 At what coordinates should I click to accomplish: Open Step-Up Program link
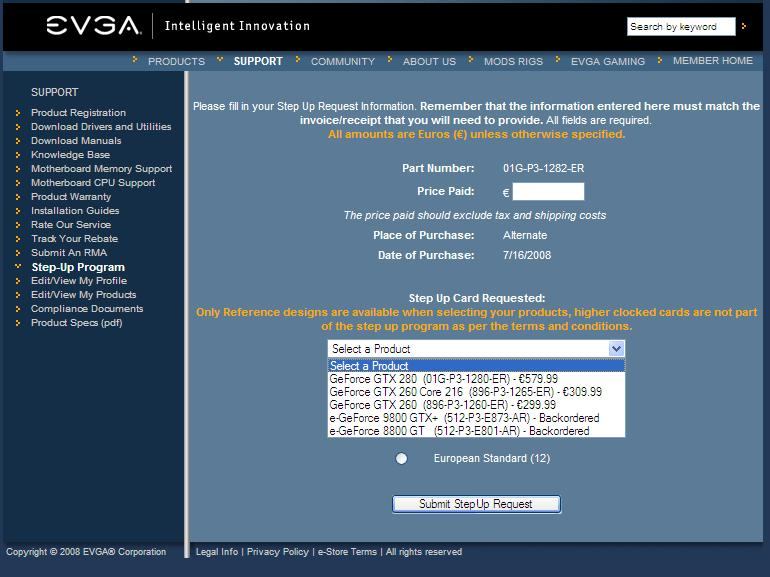coord(78,267)
